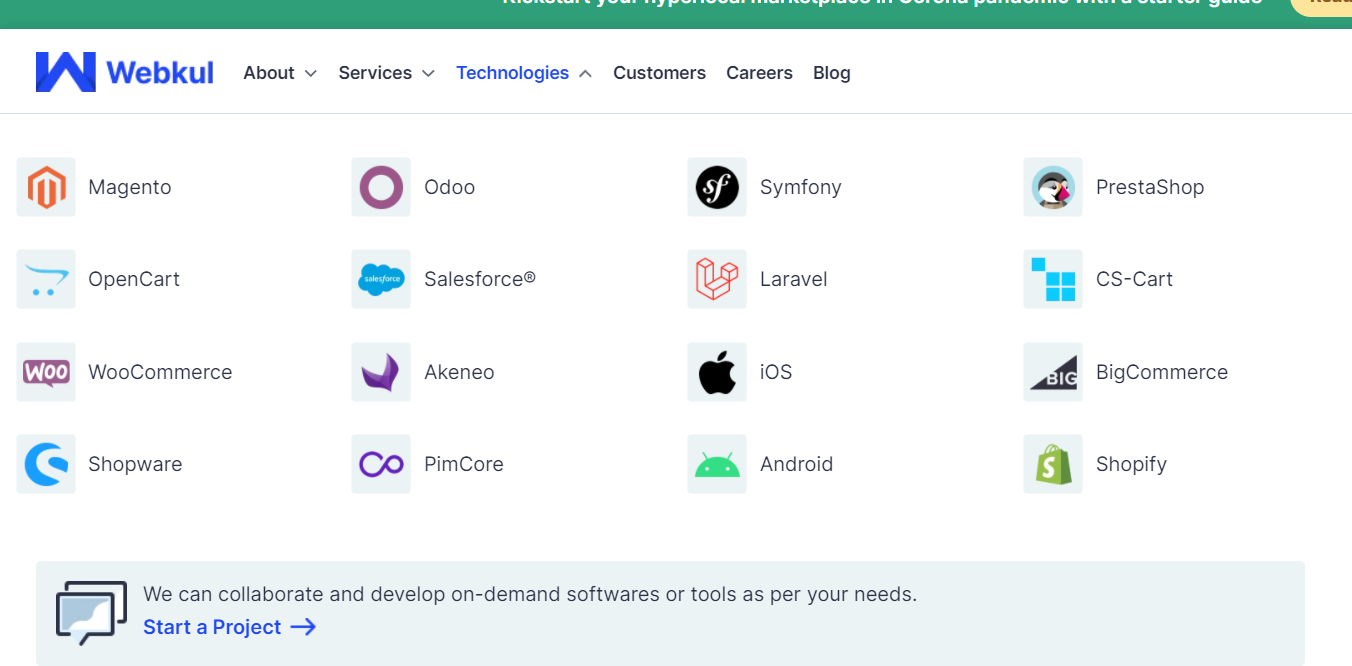The image size is (1352, 666).
Task: Click the Shopify bag icon
Action: pyautogui.click(x=1053, y=464)
